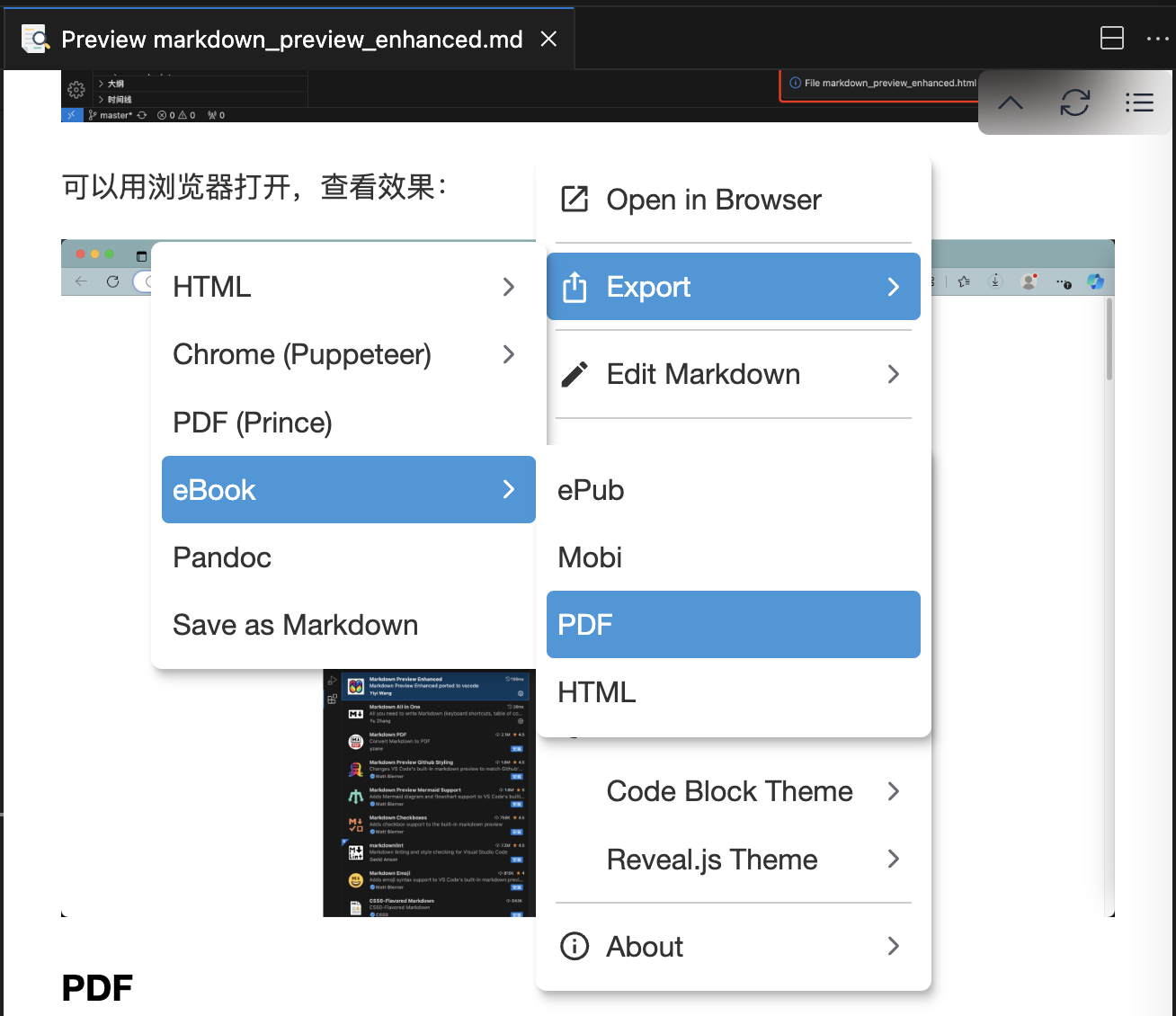Choose HTML in the eBook submenu
The width and height of the screenshot is (1176, 1016).
[x=734, y=692]
